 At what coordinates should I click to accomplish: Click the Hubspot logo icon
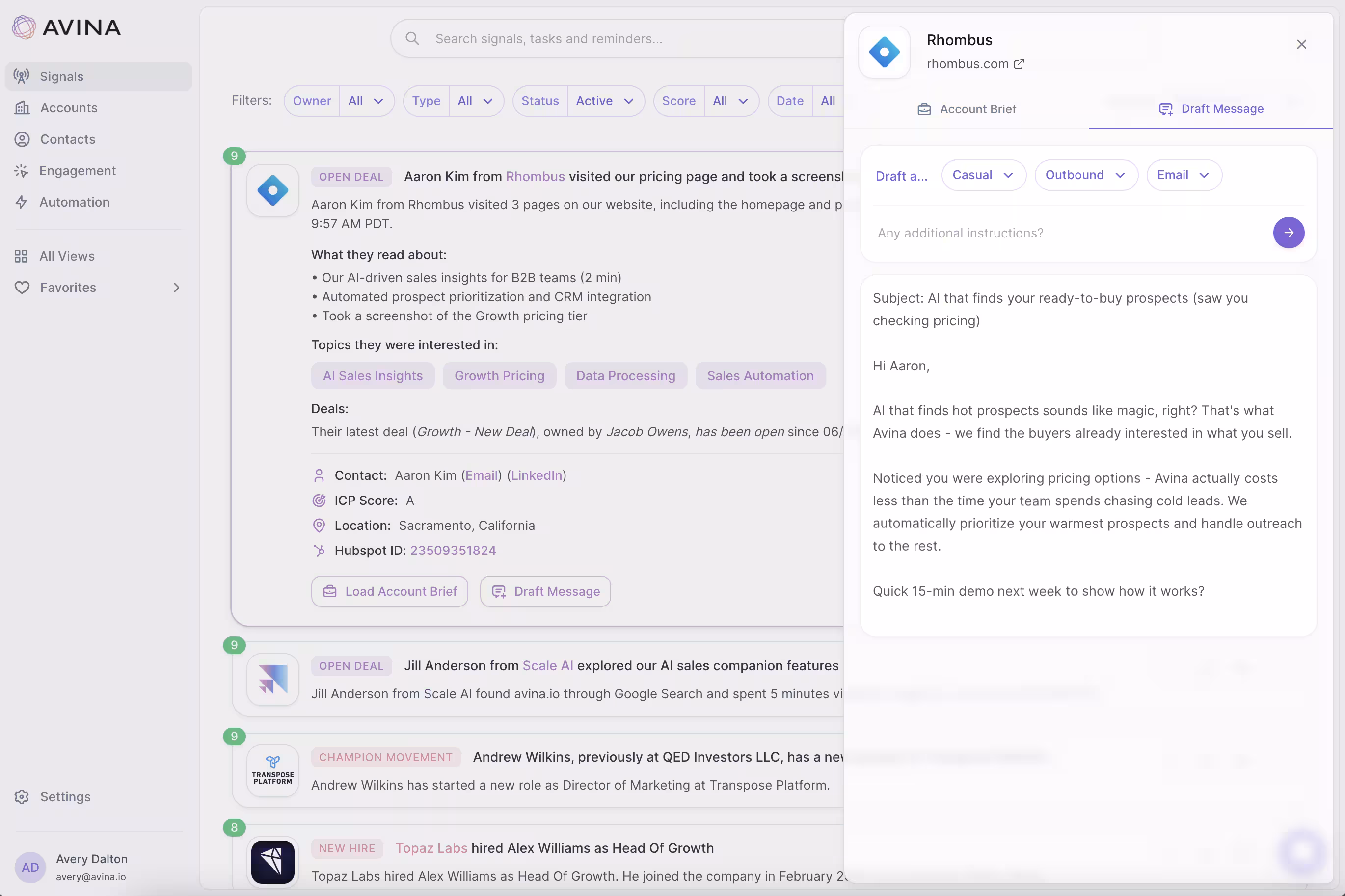pyautogui.click(x=319, y=550)
